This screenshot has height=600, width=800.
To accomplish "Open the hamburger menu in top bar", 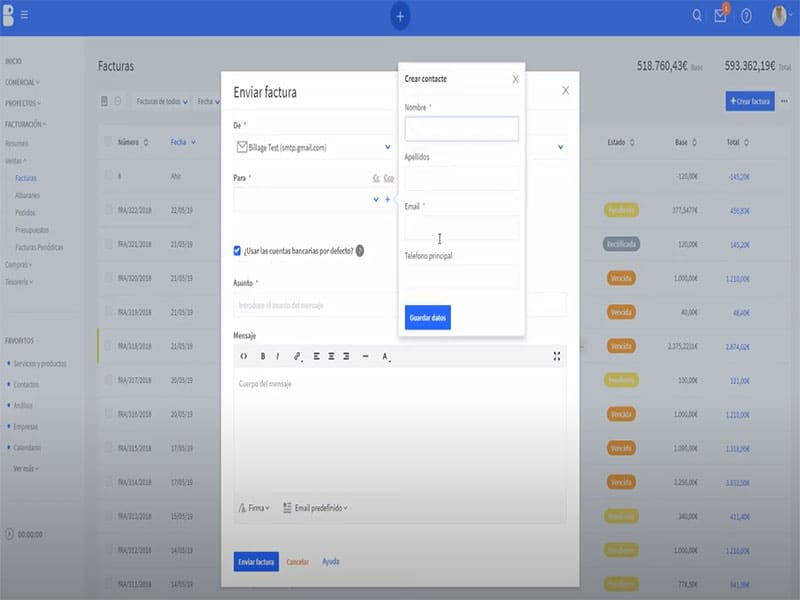I will pyautogui.click(x=24, y=15).
